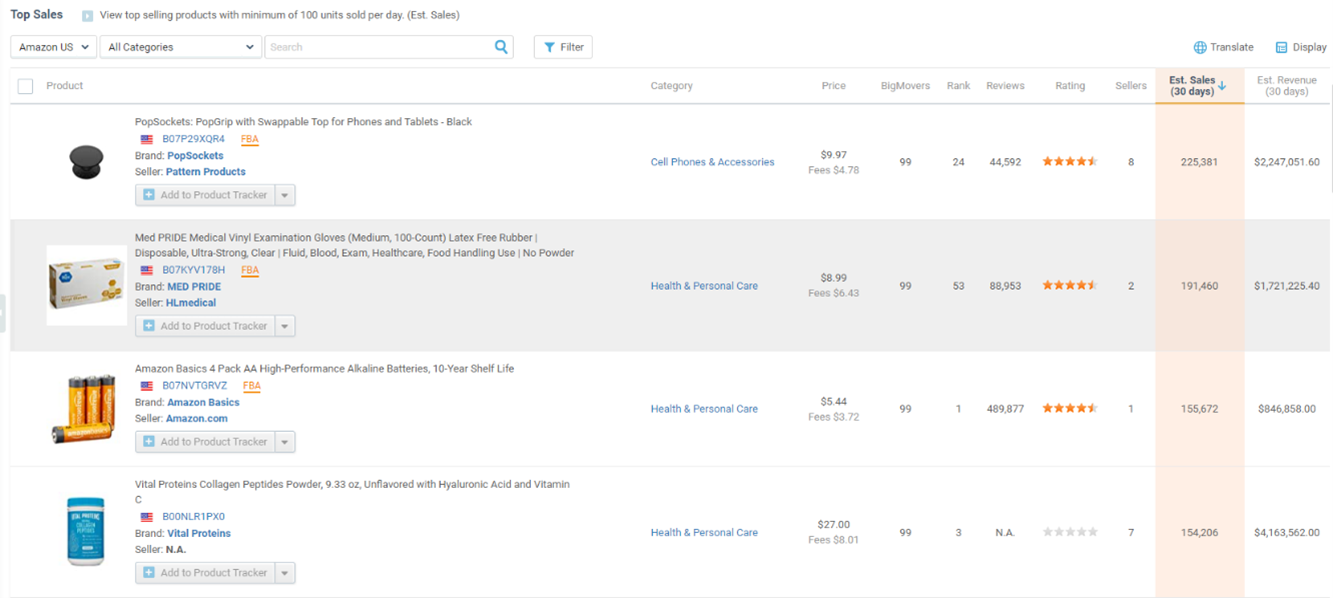Sort by the Est. Revenue column header
The image size is (1333, 598).
tap(1287, 86)
